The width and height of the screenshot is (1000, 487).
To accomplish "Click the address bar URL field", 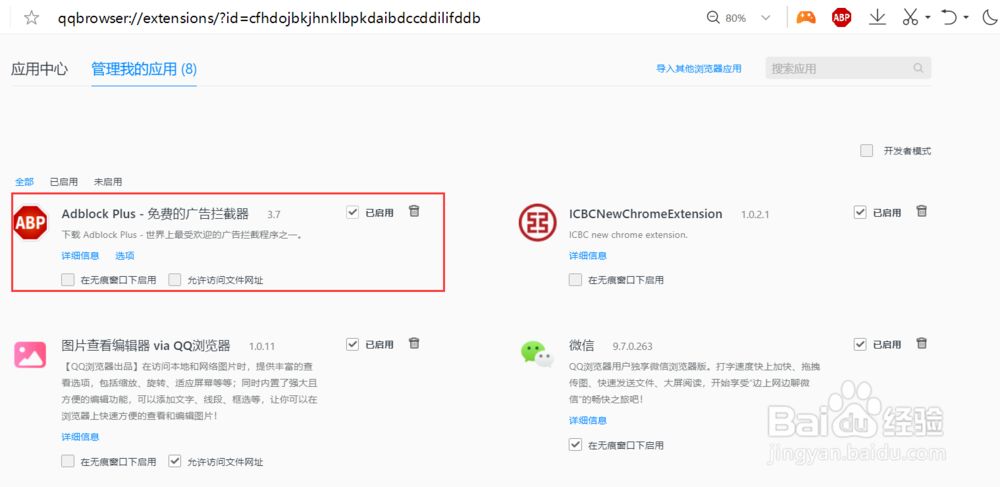I will point(269,18).
